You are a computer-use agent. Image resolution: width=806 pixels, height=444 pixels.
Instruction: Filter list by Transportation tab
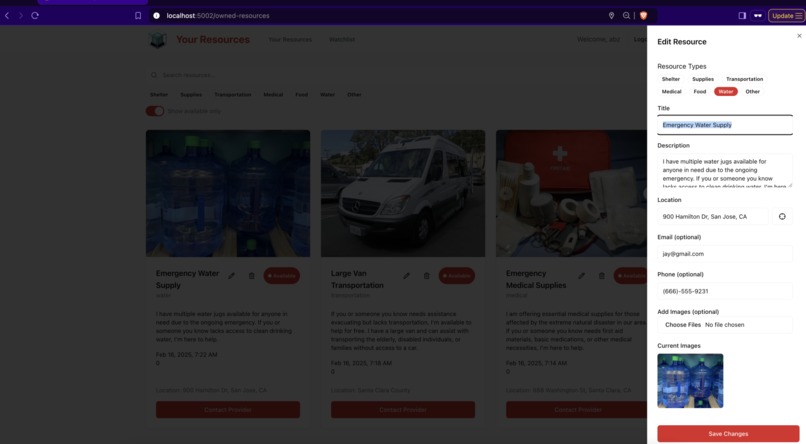[x=232, y=95]
